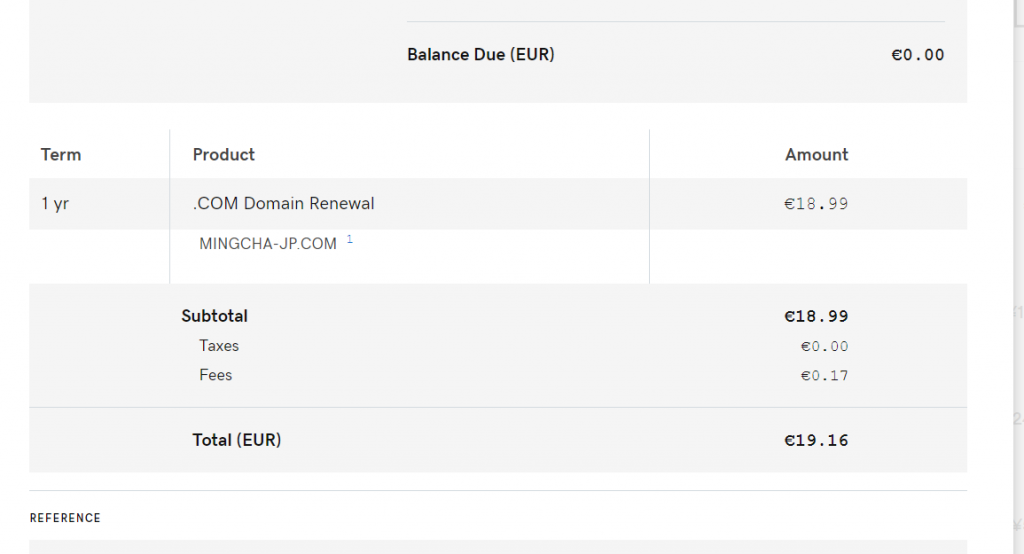Click the Fees label
The height and width of the screenshot is (554, 1024).
click(x=215, y=375)
